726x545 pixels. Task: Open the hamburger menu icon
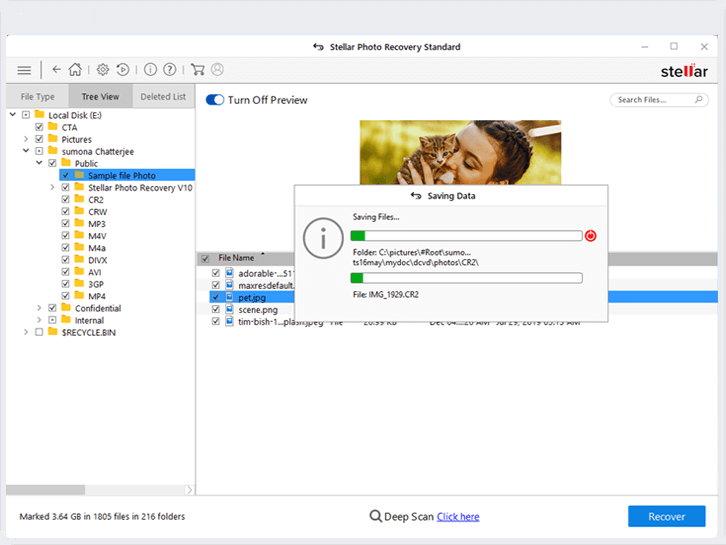pos(24,70)
